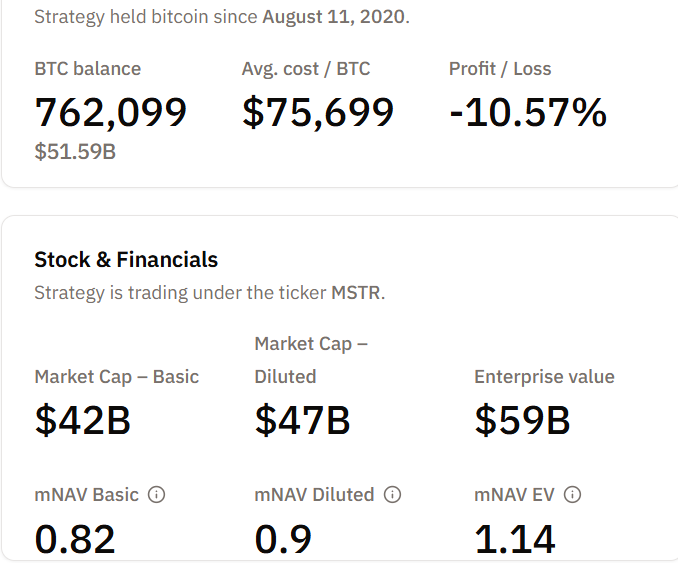Click the 0.82 mNAV Basic value

pyautogui.click(x=75, y=540)
